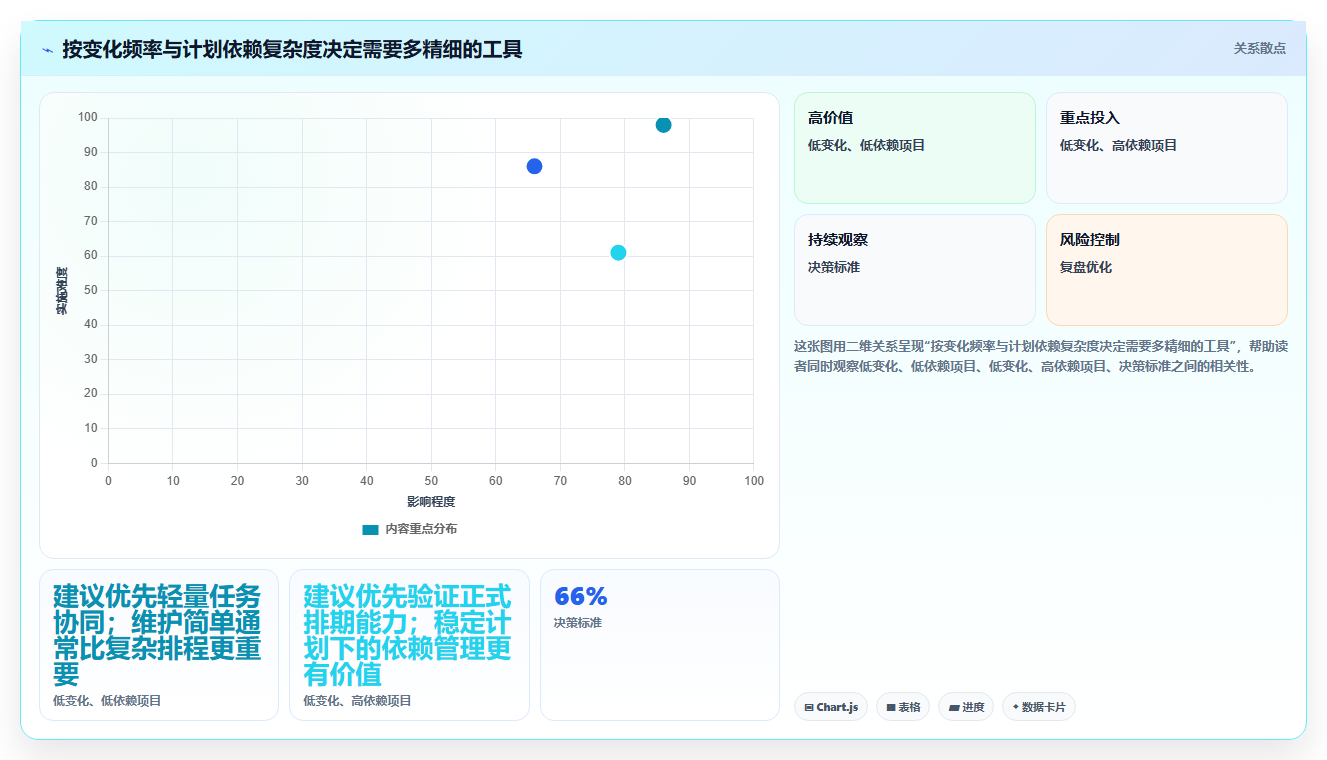Open the 持续观察 card

tap(914, 270)
